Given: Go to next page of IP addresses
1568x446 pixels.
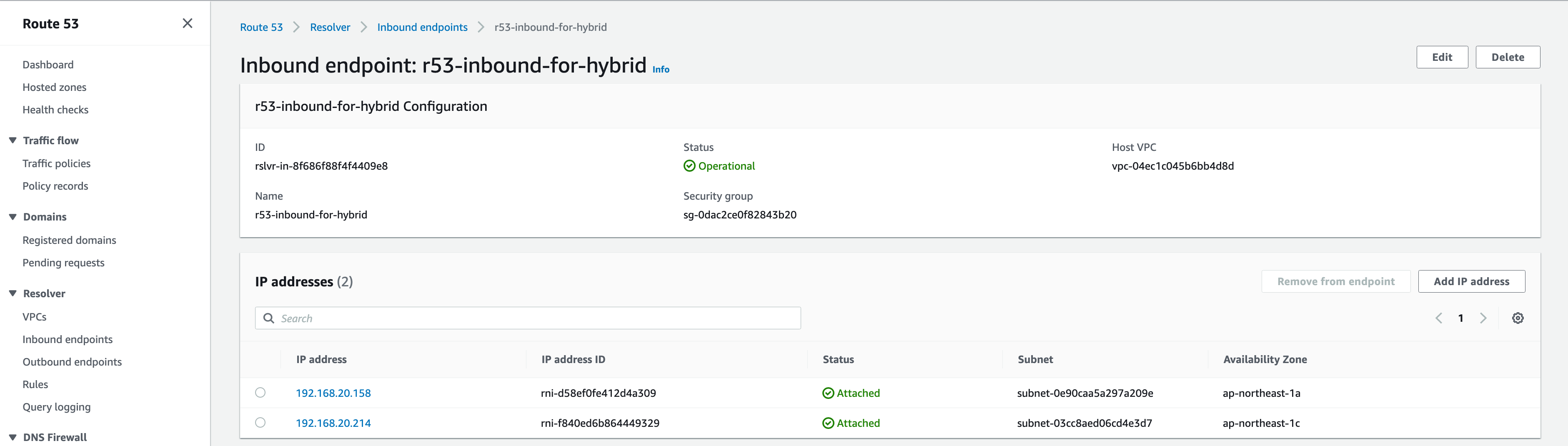Looking at the screenshot, I should tap(1483, 318).
